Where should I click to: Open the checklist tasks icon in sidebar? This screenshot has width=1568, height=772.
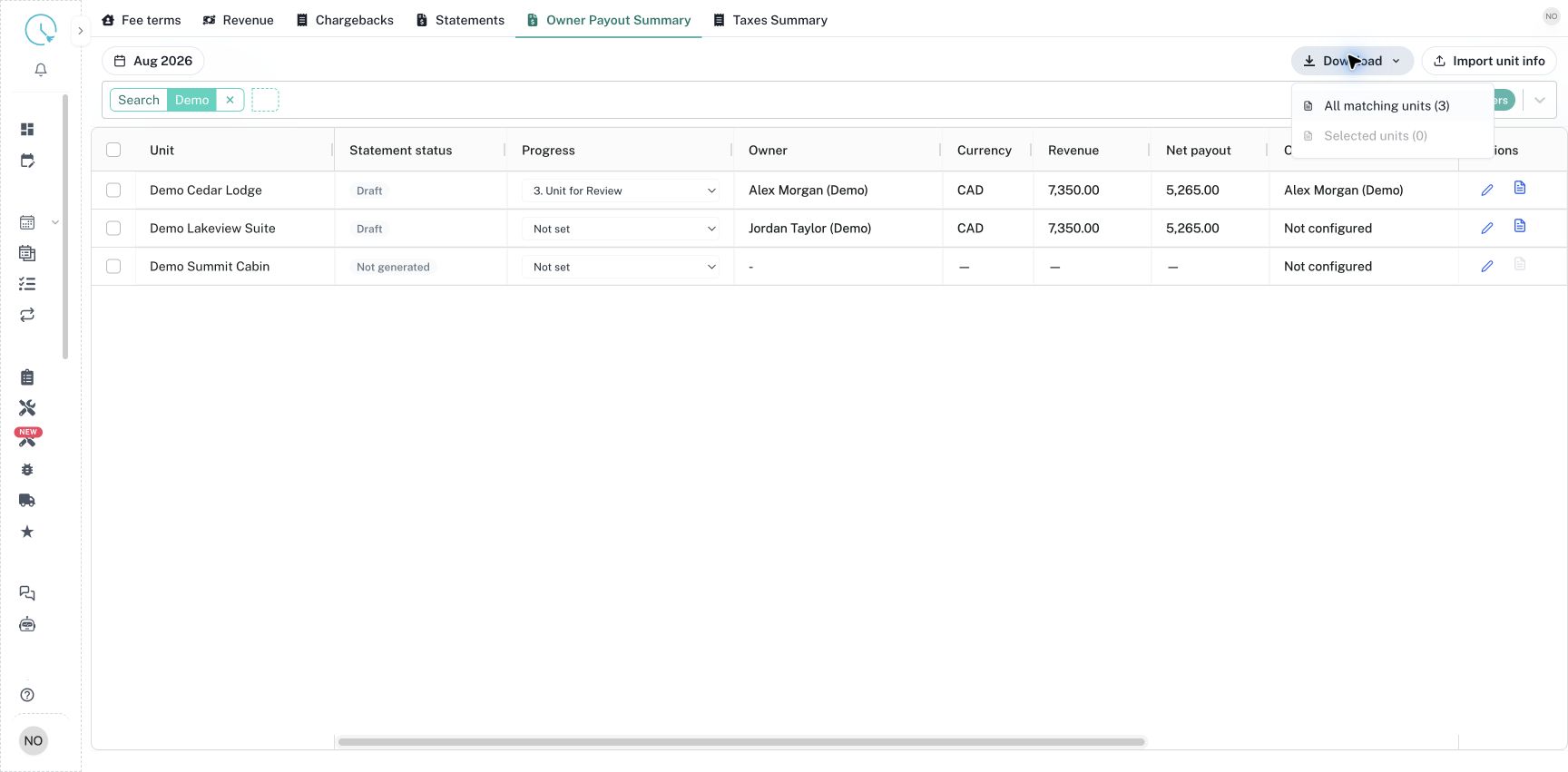[x=27, y=284]
